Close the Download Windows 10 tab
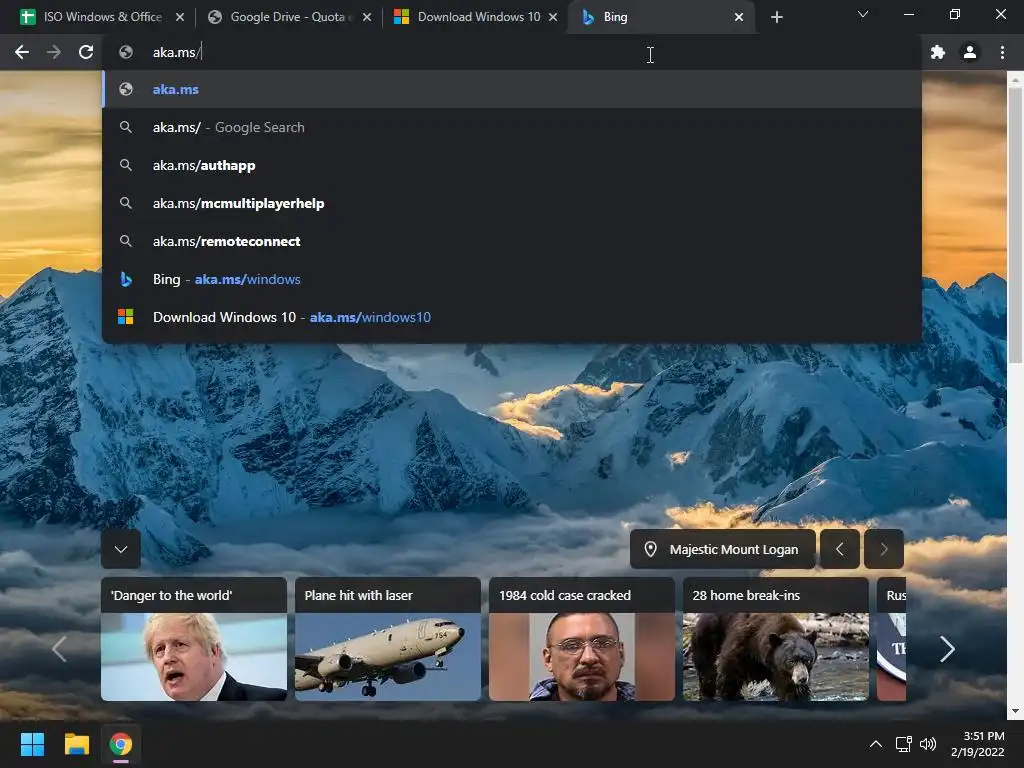 tap(553, 18)
